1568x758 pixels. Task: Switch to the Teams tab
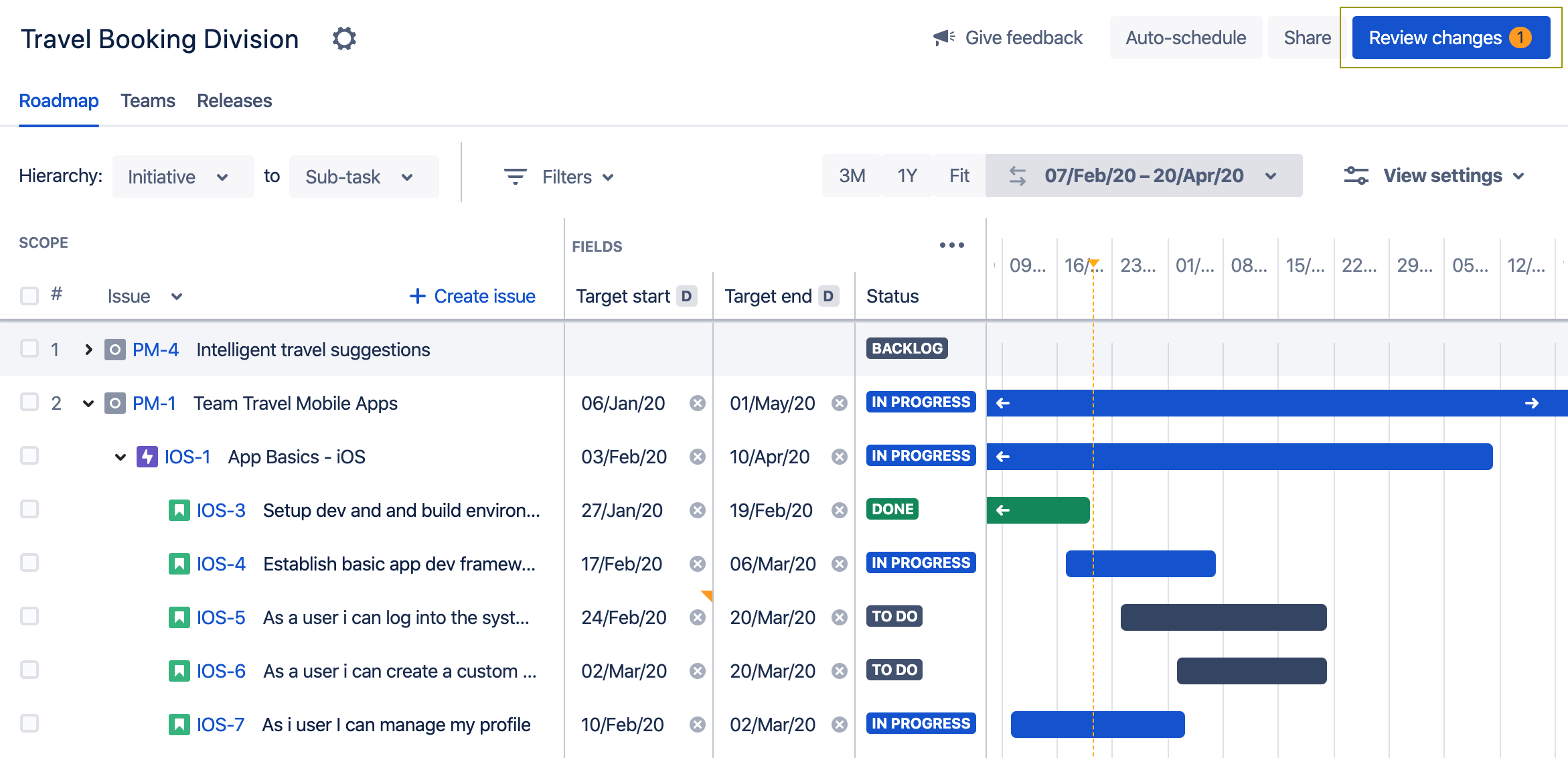[x=148, y=100]
